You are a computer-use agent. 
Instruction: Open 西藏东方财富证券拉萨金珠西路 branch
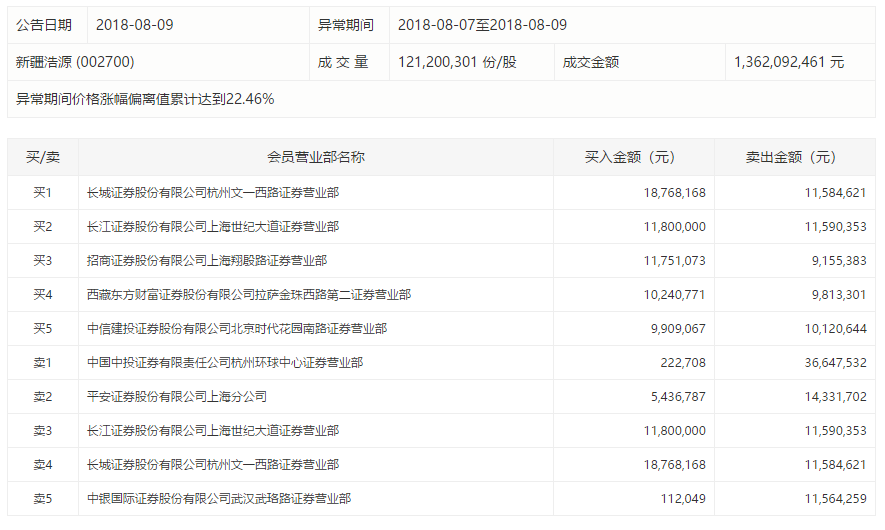pyautogui.click(x=249, y=294)
